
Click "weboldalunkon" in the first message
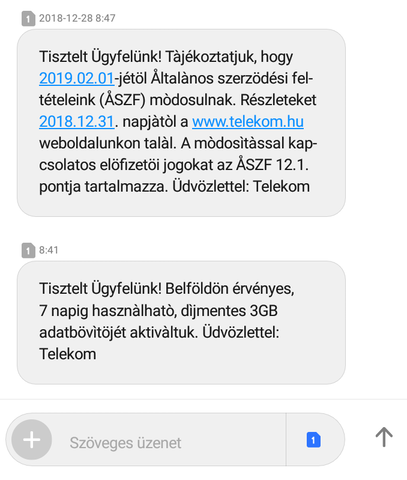point(90,143)
